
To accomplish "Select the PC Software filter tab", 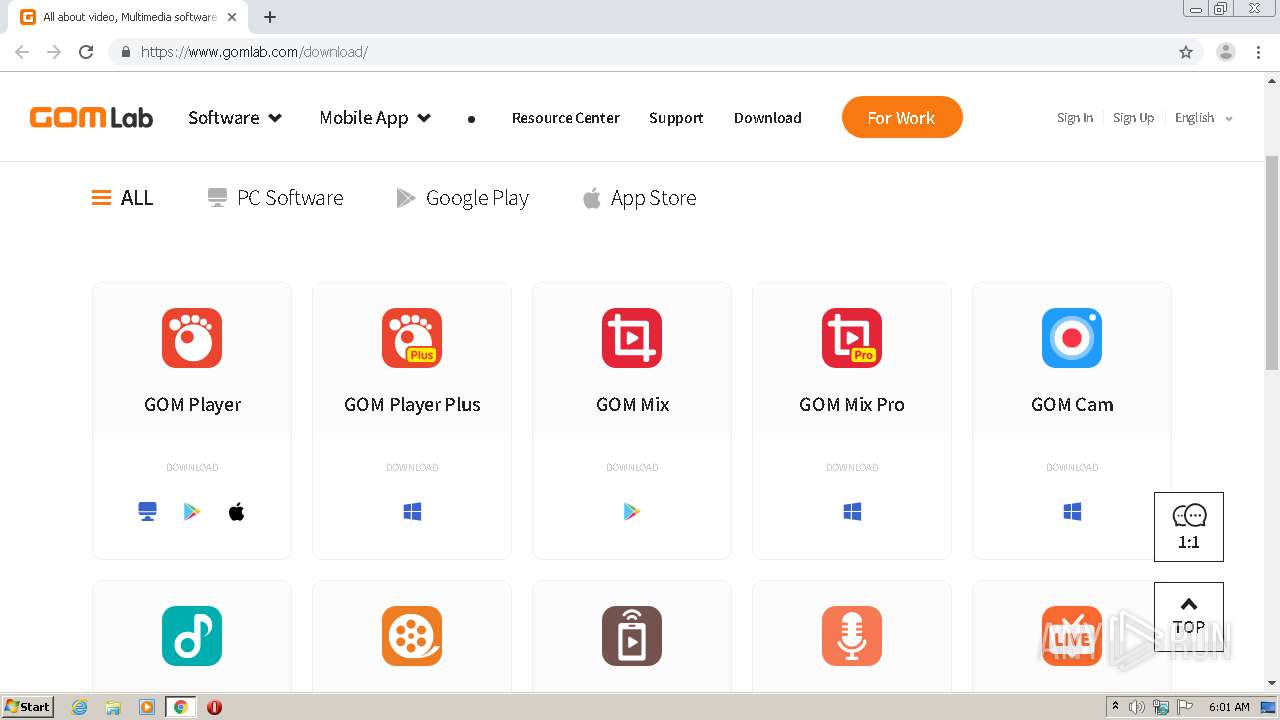I will tap(275, 198).
